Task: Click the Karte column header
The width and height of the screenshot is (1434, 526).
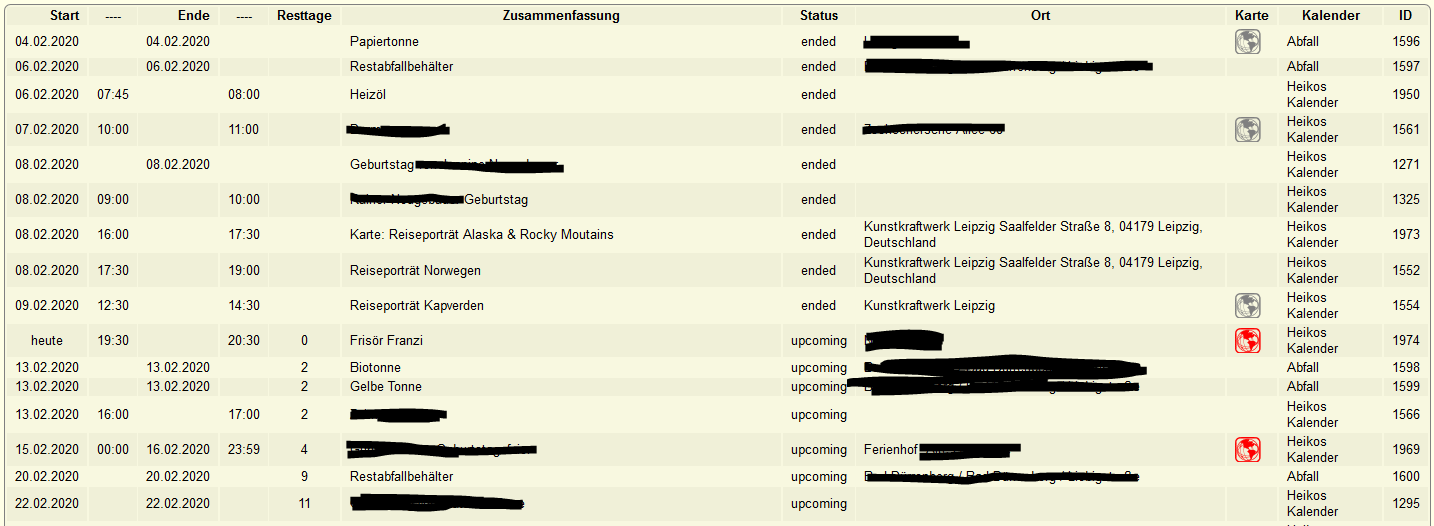Action: click(x=1252, y=15)
